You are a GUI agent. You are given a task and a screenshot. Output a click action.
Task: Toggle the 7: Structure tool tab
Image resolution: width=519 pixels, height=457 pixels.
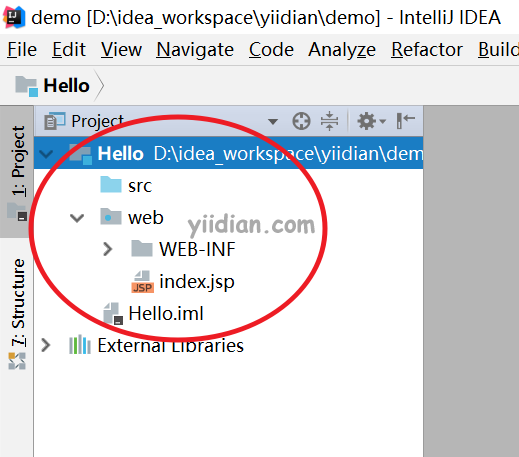tap(17, 313)
